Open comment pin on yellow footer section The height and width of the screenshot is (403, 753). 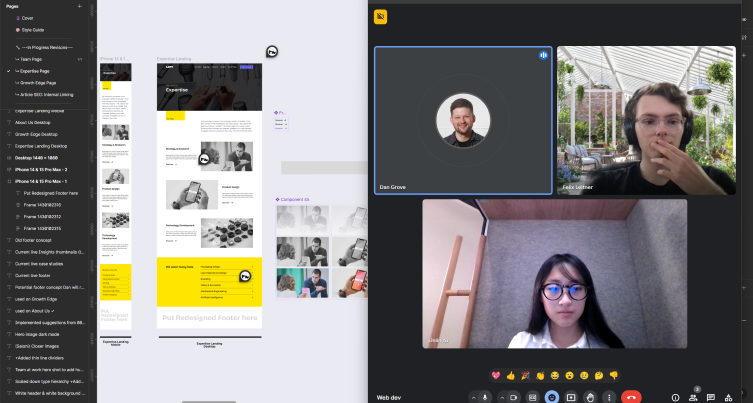[245, 276]
